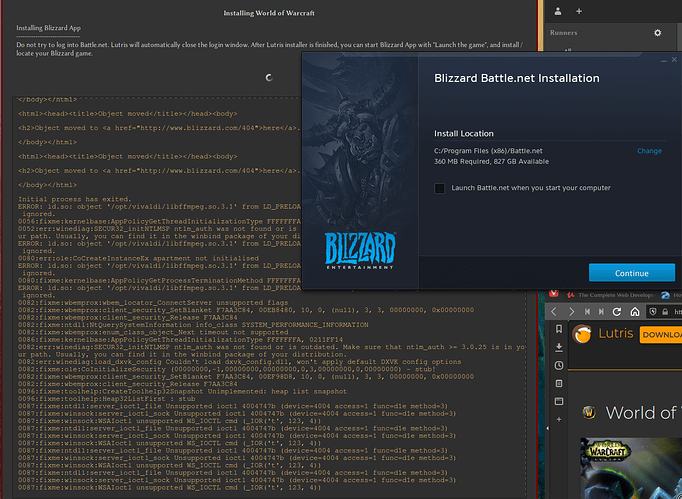Viewport: 682px width, 499px height.
Task: Click the Vivaldi rewind history button
Action: pos(587,311)
